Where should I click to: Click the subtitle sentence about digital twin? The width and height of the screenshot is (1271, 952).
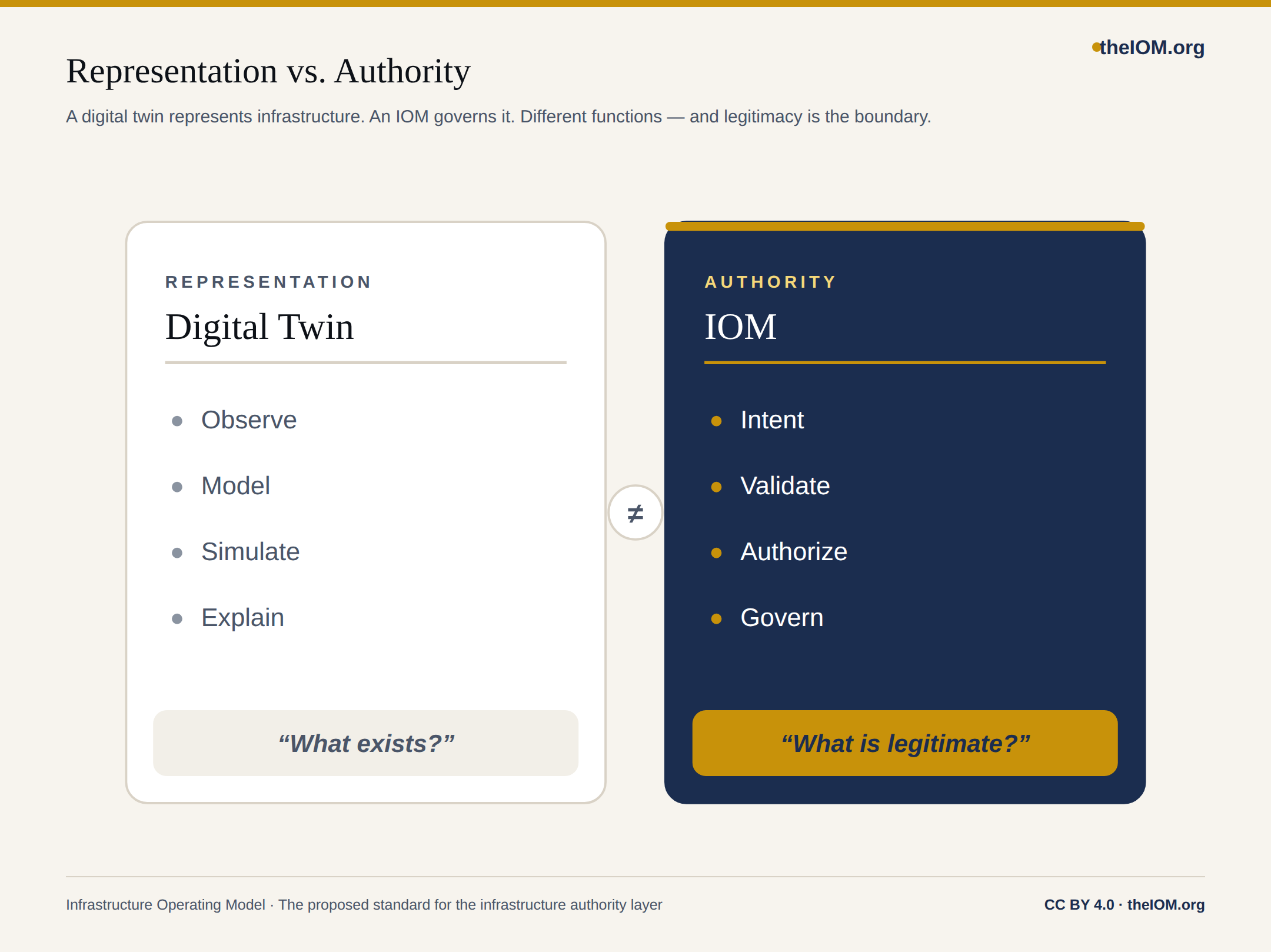click(x=498, y=116)
